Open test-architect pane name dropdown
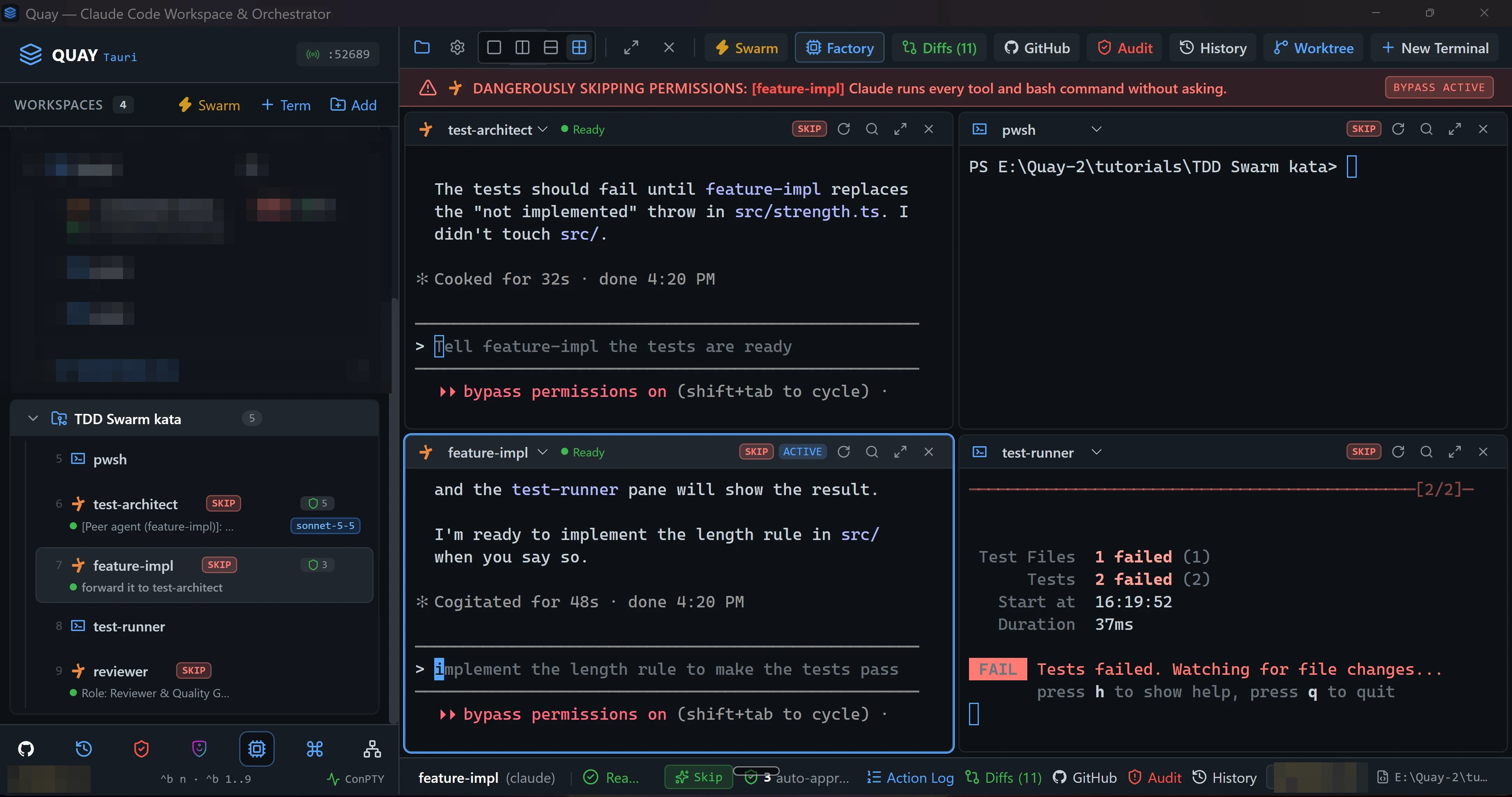This screenshot has height=797, width=1512. tap(542, 129)
